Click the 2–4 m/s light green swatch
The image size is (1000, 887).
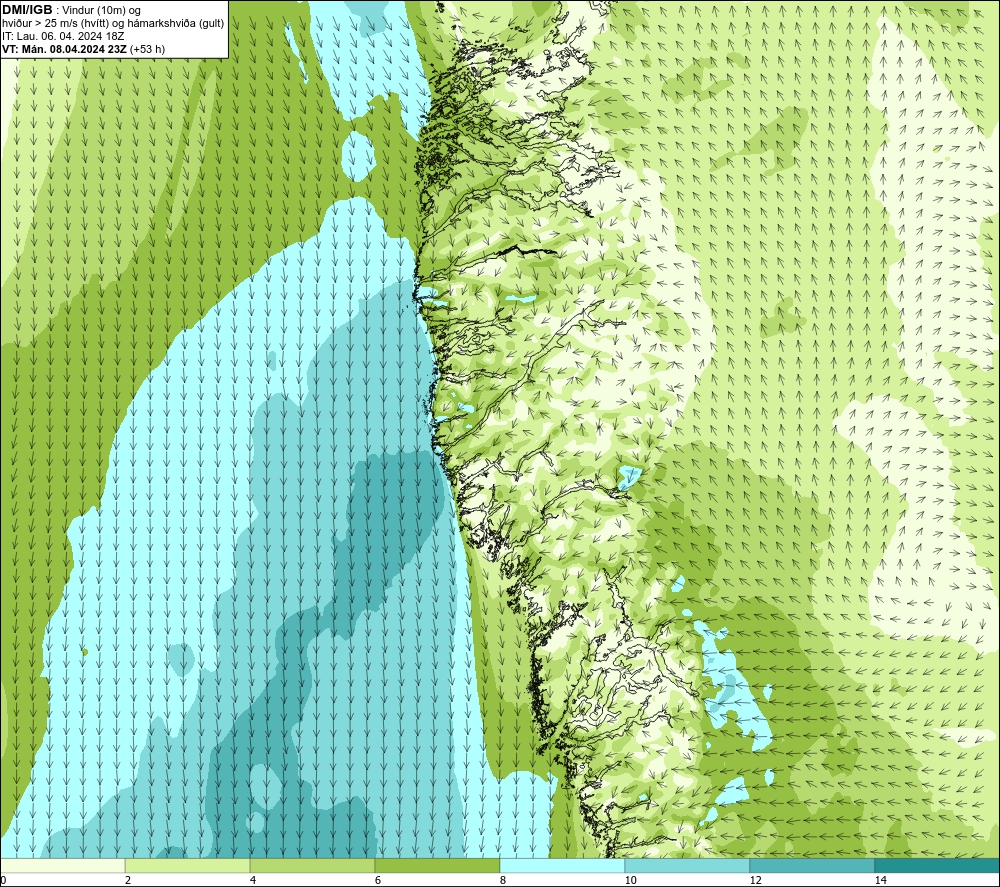coord(188,865)
